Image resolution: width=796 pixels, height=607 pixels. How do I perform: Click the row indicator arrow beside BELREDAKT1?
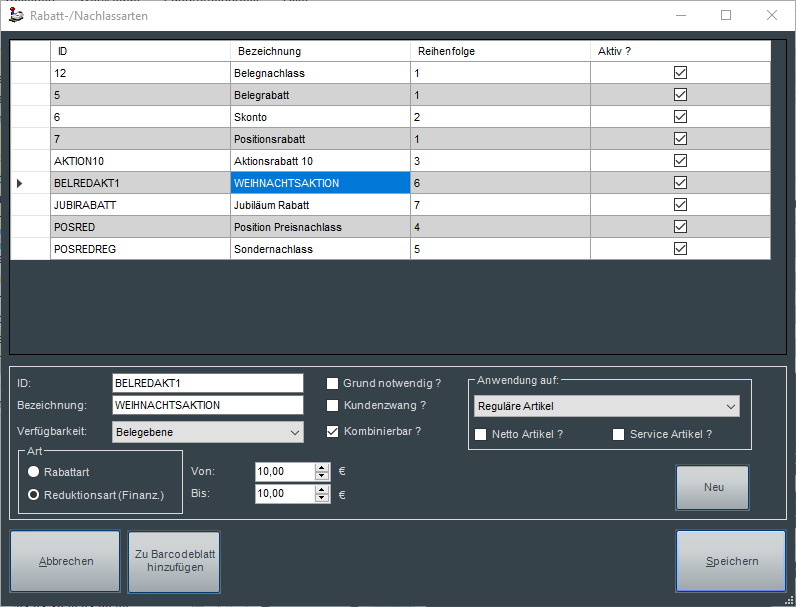coord(20,183)
